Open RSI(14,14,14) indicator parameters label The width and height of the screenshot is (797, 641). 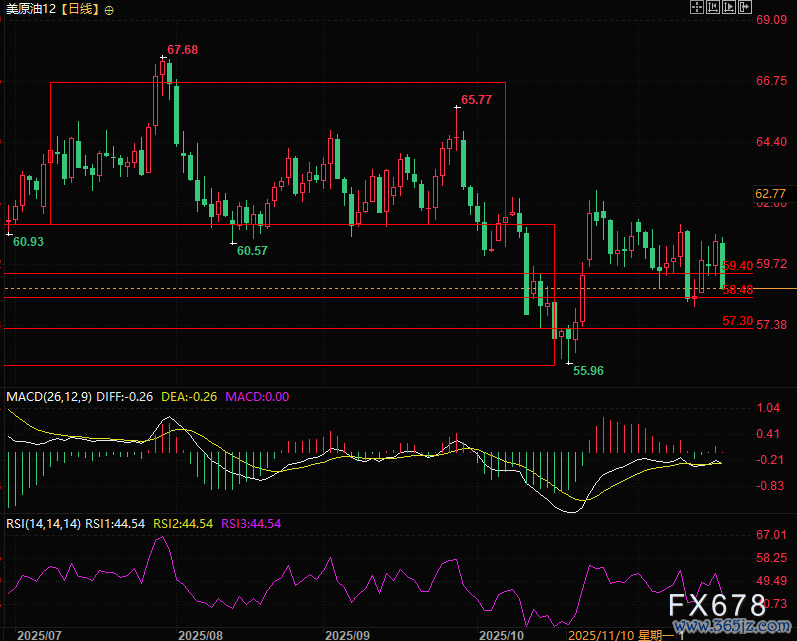click(x=43, y=523)
